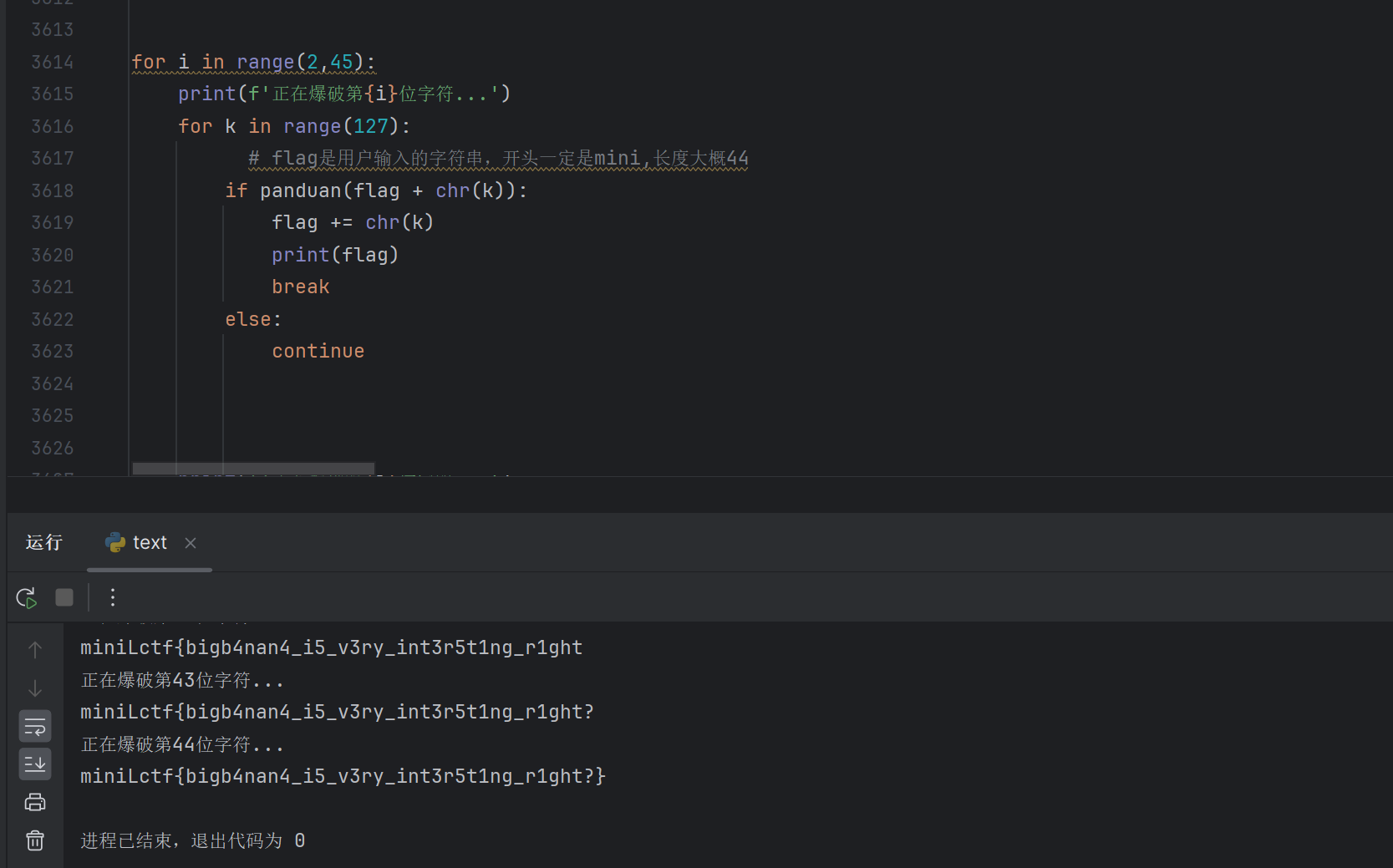Click the editor horizontal scrollbar
1393x868 pixels.
coord(253,469)
